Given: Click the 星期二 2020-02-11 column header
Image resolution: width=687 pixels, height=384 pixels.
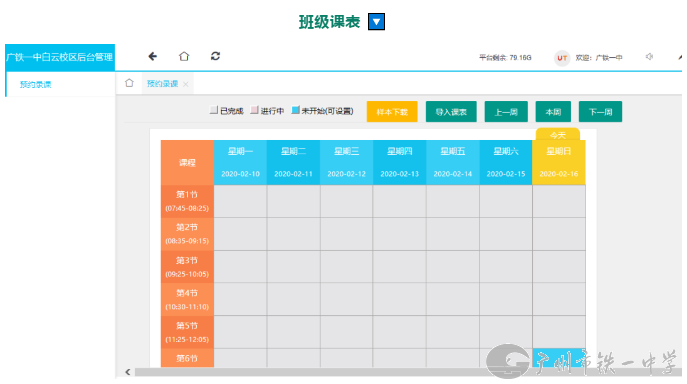Looking at the screenshot, I should 294,162.
